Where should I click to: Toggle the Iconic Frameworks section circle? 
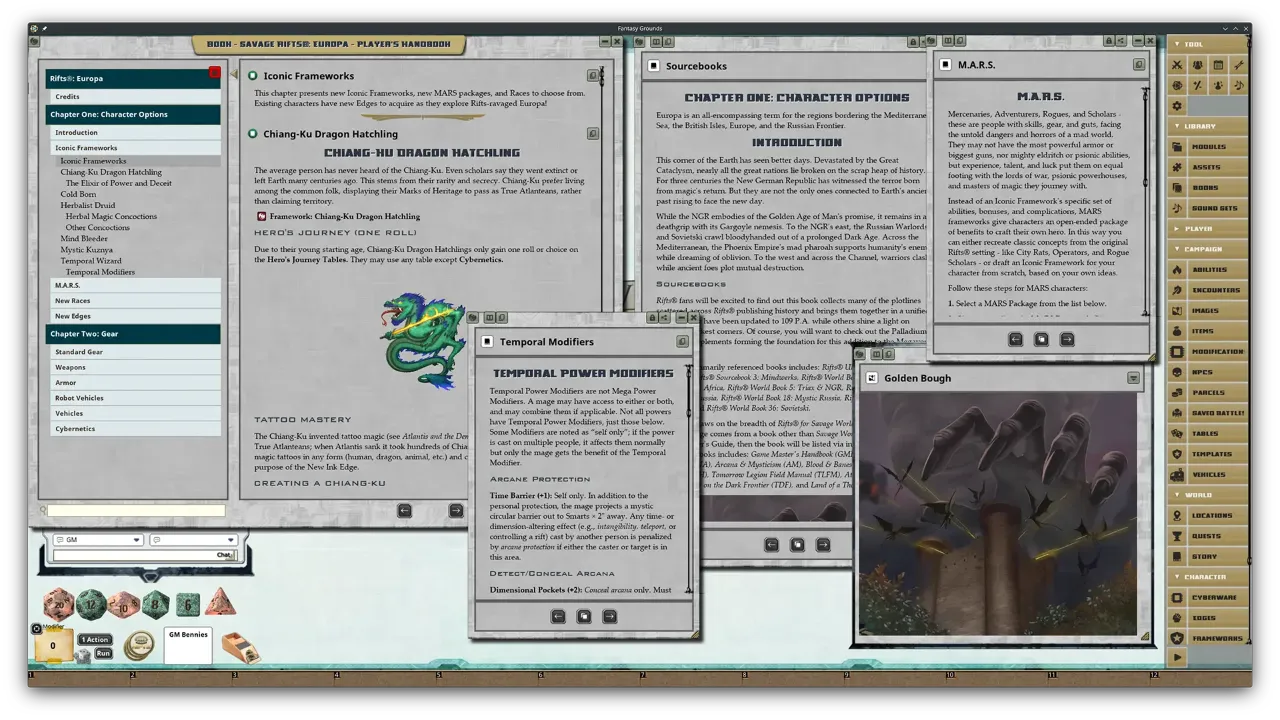(x=253, y=76)
